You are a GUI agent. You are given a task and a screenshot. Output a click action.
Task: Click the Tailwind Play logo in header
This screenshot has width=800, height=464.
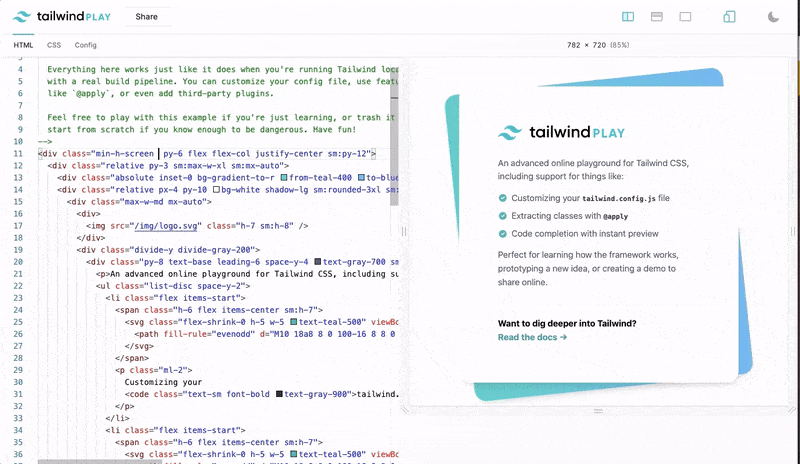tap(62, 16)
